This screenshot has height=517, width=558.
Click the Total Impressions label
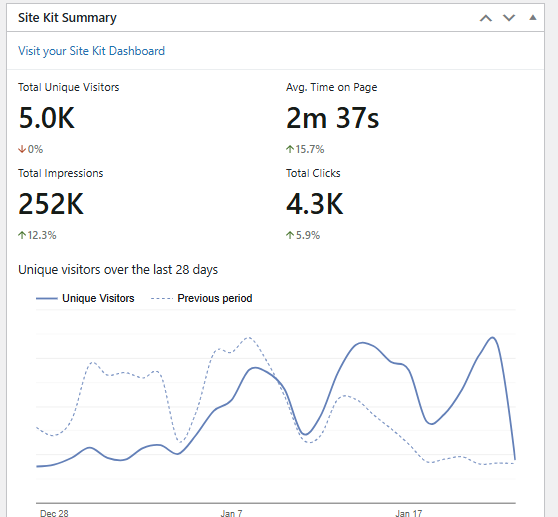coord(60,173)
